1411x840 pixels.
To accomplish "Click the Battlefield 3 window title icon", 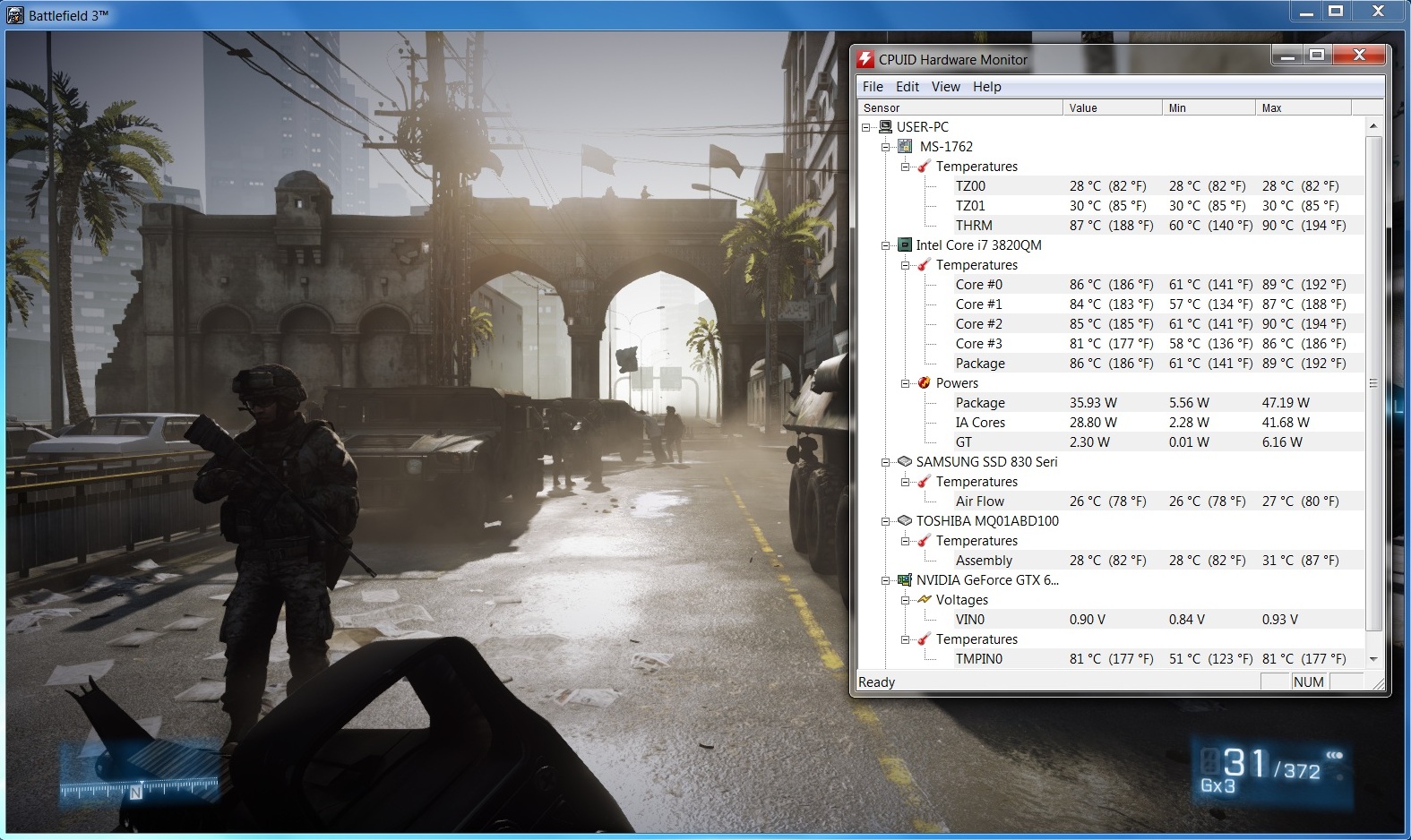I will click(x=15, y=14).
